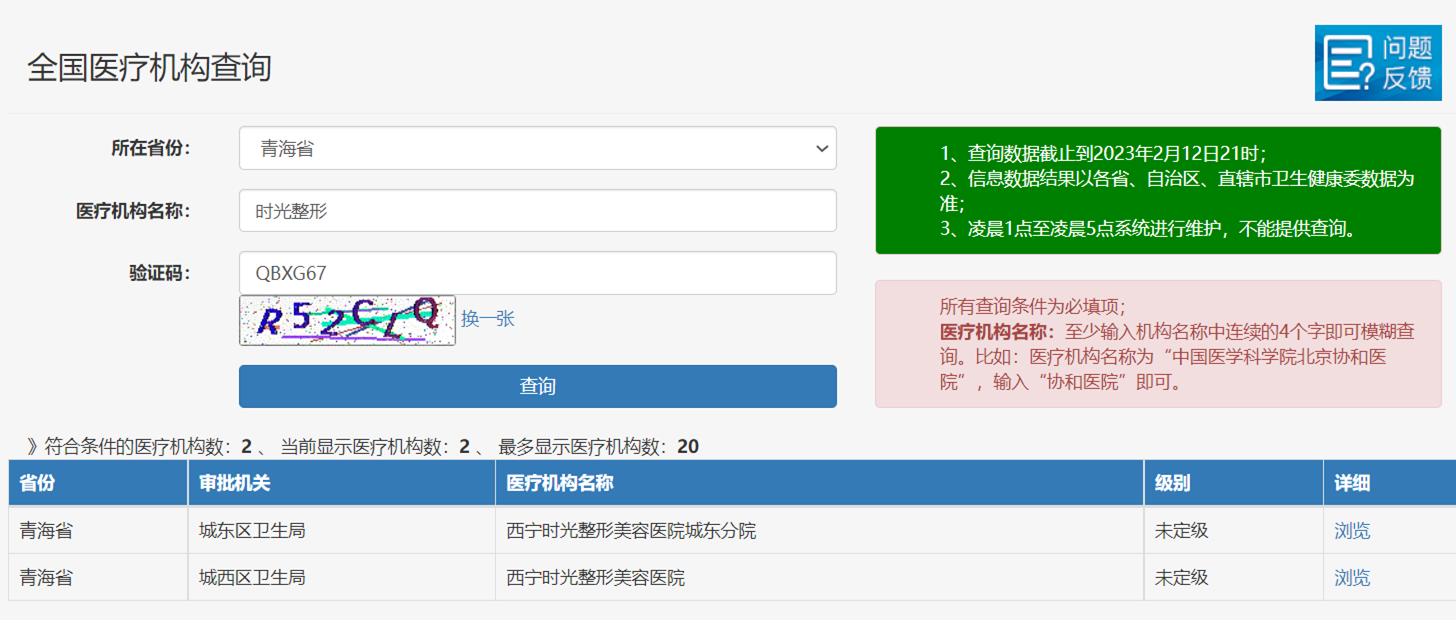
Task: Click the 级别 column header
Action: click(x=1233, y=483)
